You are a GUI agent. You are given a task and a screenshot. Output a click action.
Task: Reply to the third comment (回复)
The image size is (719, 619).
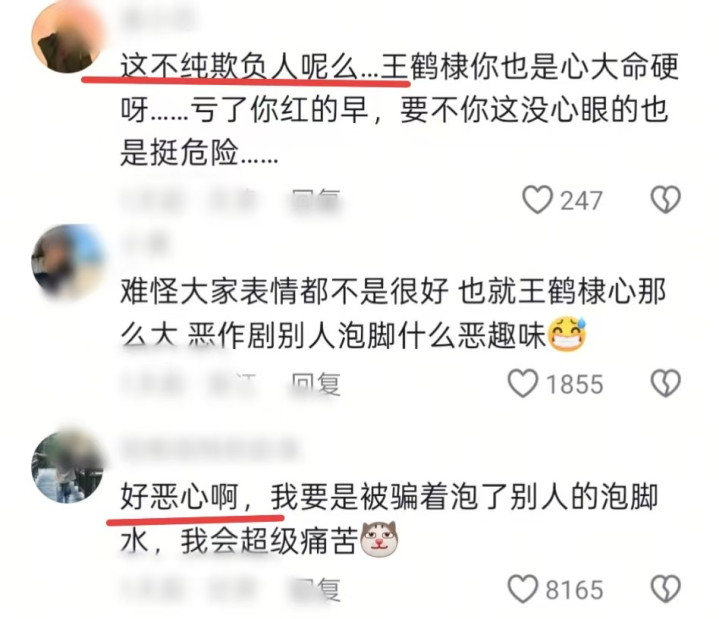tap(316, 590)
